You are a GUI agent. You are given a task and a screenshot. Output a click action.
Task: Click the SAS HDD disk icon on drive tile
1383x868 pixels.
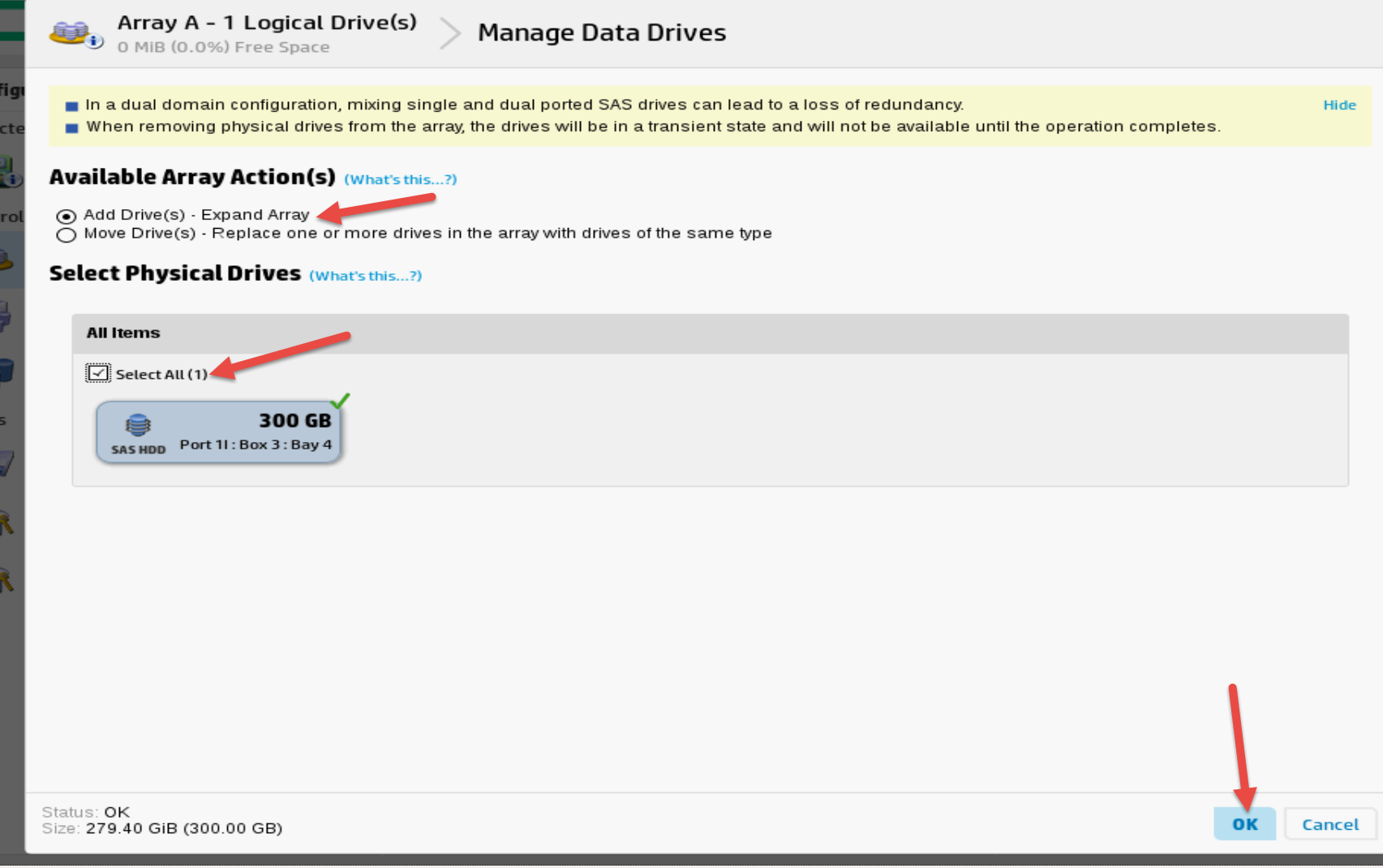pyautogui.click(x=138, y=425)
